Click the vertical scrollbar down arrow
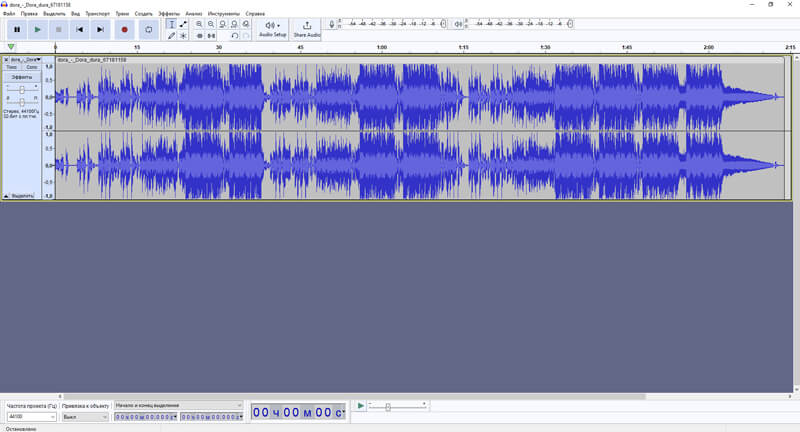 click(x=796, y=389)
